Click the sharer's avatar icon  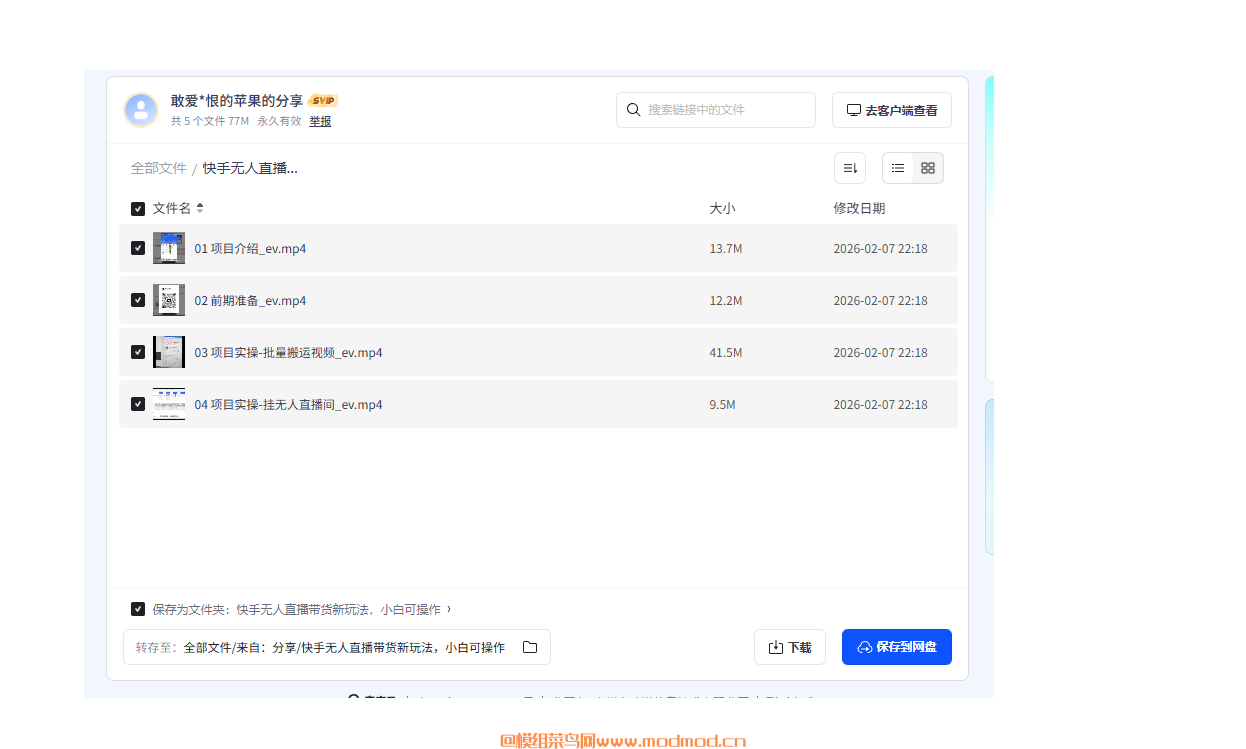tap(141, 110)
